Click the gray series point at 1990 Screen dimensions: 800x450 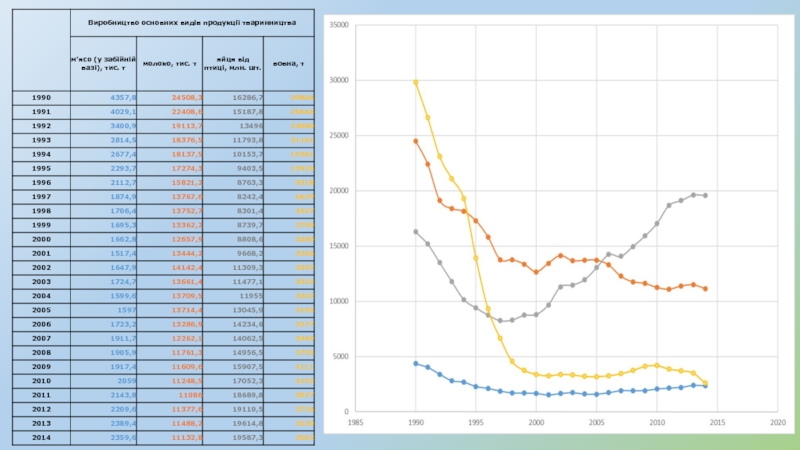pyautogui.click(x=416, y=232)
